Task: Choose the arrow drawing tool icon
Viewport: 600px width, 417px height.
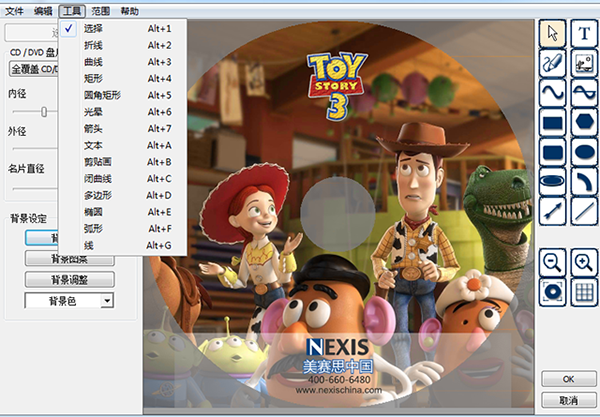Action: (x=552, y=211)
